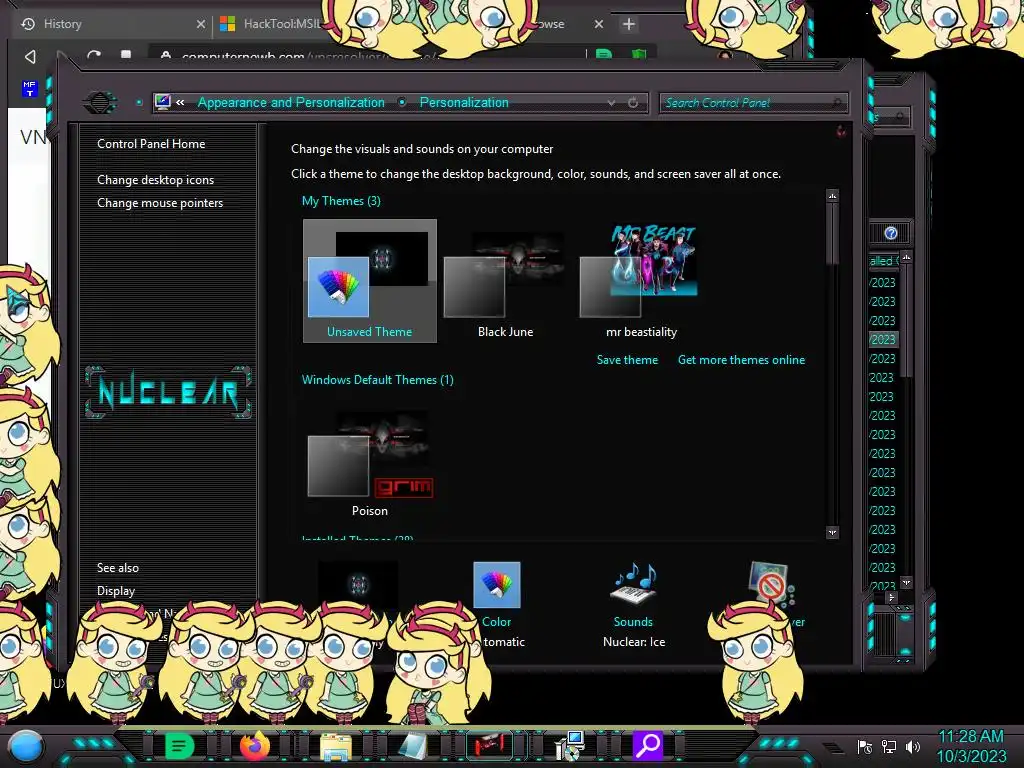Open the Sounds settings icon
Screen dimensions: 1024x768
click(x=633, y=584)
